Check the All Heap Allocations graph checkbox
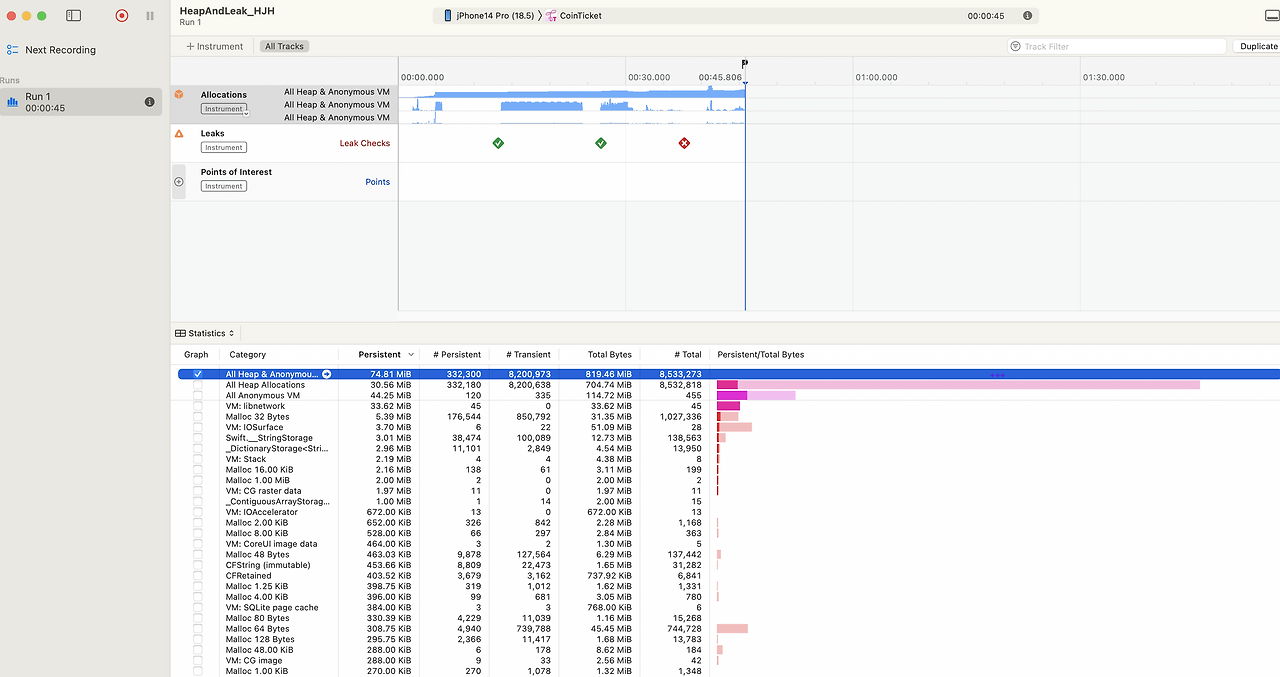The width and height of the screenshot is (1280, 677). pos(197,385)
